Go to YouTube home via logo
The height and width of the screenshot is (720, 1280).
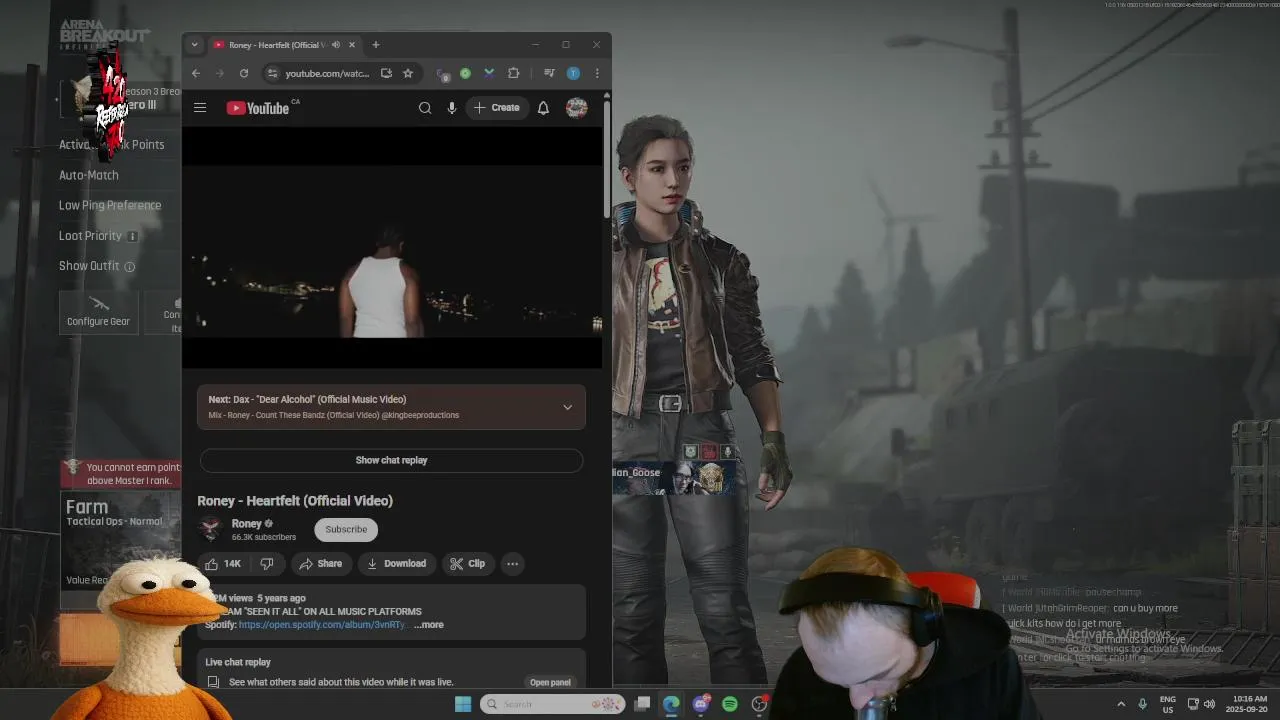click(258, 108)
